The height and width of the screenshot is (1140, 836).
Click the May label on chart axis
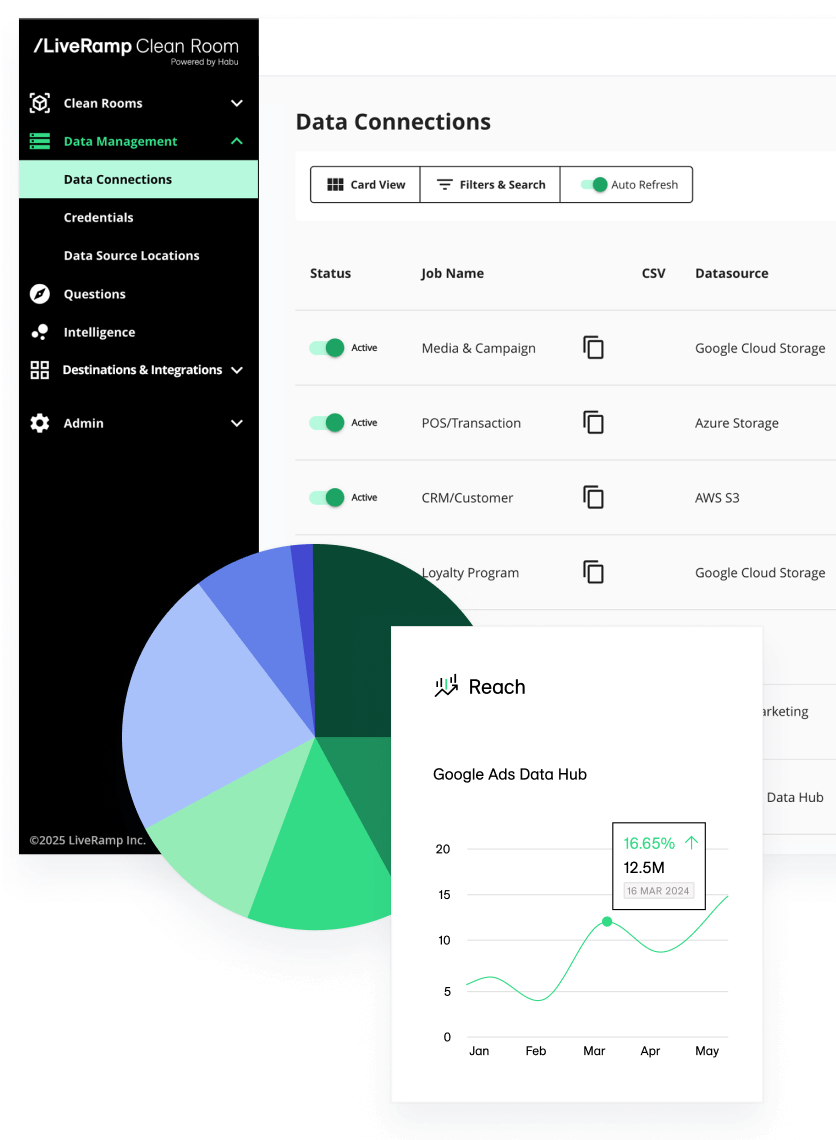[707, 1051]
